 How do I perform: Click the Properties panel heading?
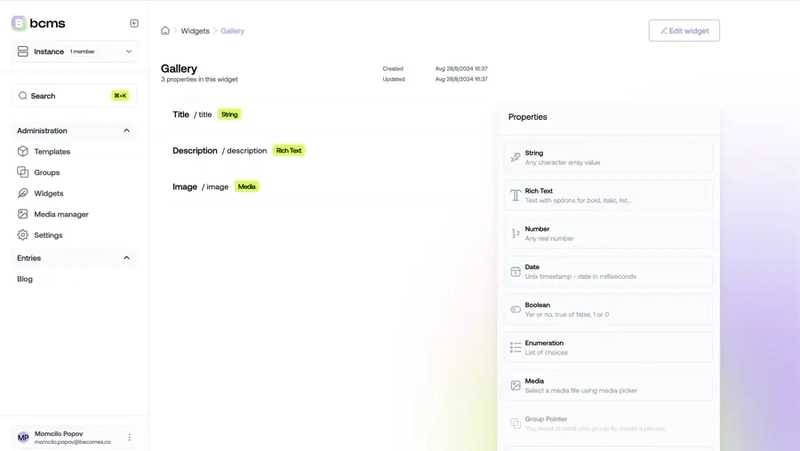click(528, 117)
